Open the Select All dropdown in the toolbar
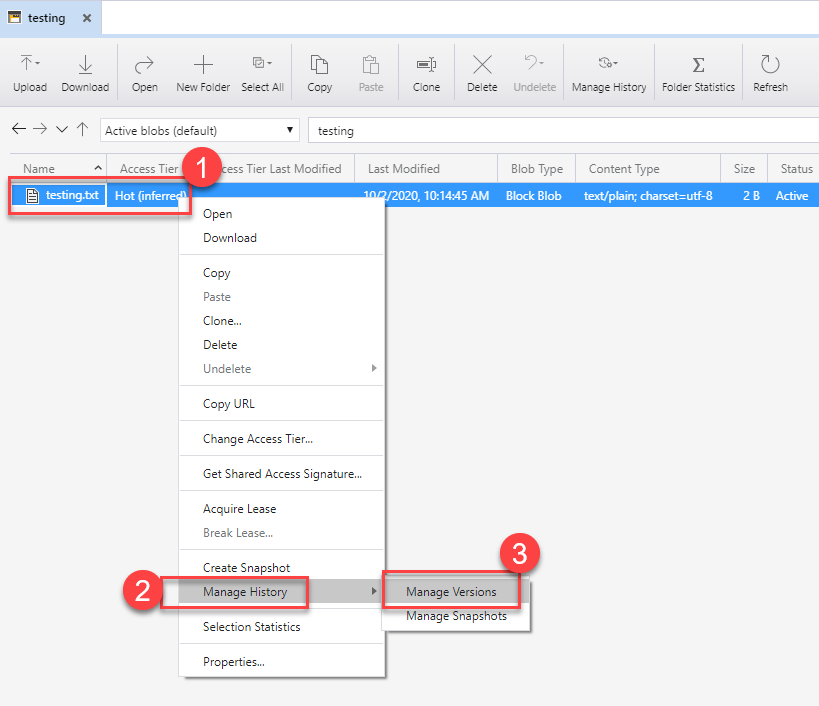The image size is (819, 706). (x=262, y=73)
